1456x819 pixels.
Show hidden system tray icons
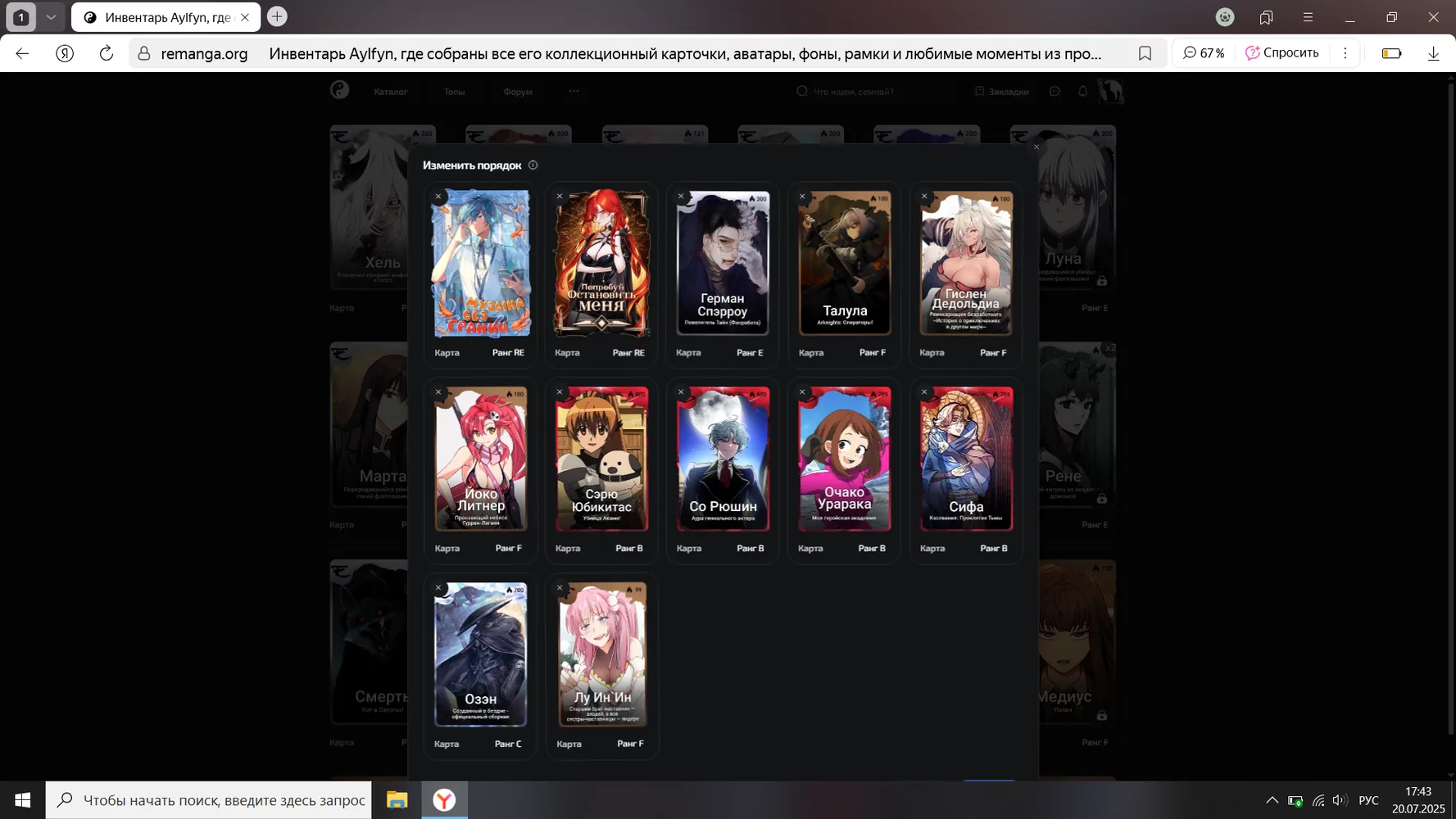tap(1272, 800)
